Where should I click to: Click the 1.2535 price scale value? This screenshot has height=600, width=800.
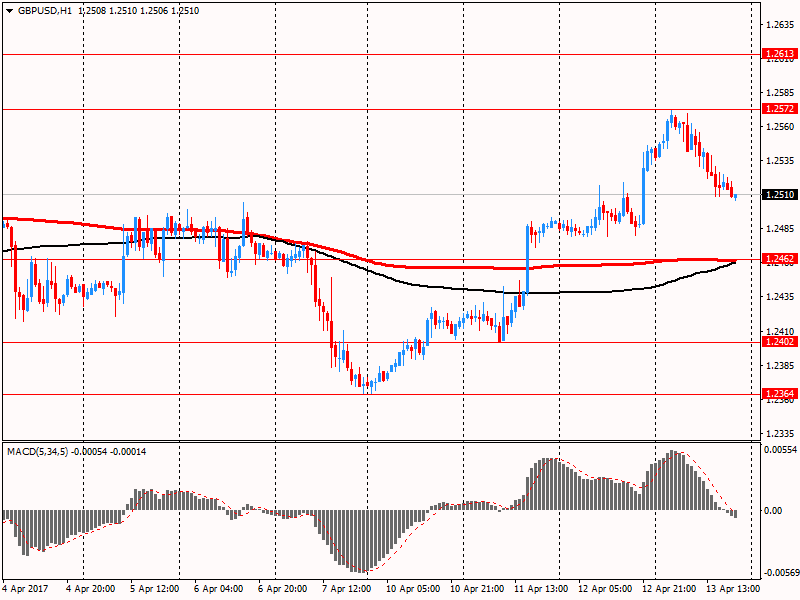(x=781, y=161)
